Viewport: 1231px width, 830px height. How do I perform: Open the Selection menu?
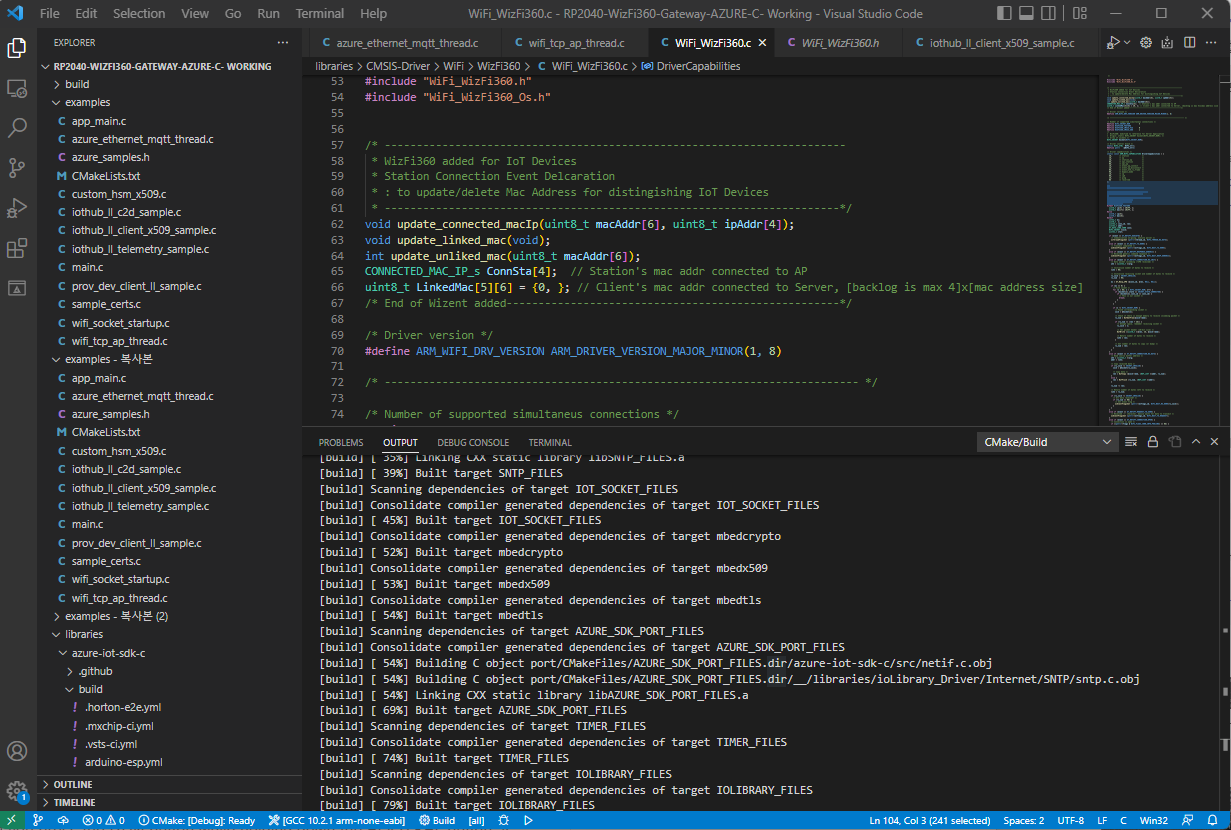[139, 14]
